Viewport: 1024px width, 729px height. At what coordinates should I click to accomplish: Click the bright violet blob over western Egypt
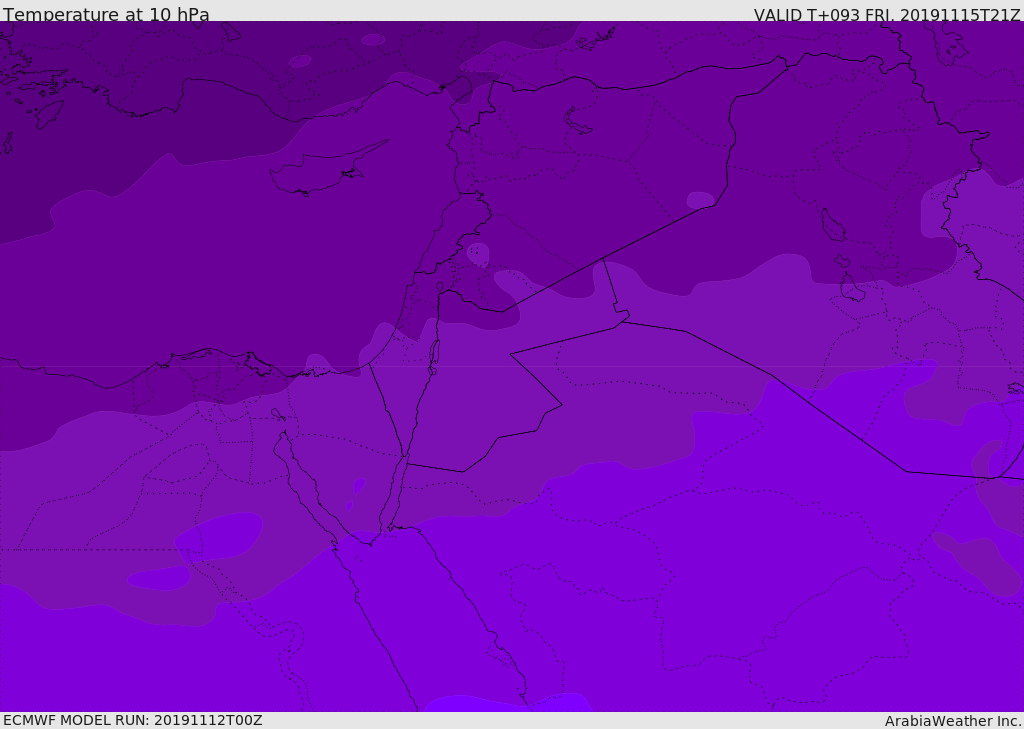220,535
